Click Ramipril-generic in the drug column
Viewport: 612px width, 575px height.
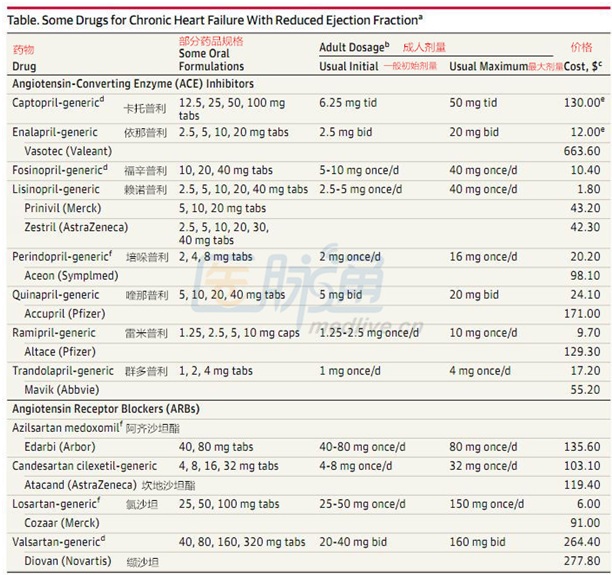pos(54,332)
